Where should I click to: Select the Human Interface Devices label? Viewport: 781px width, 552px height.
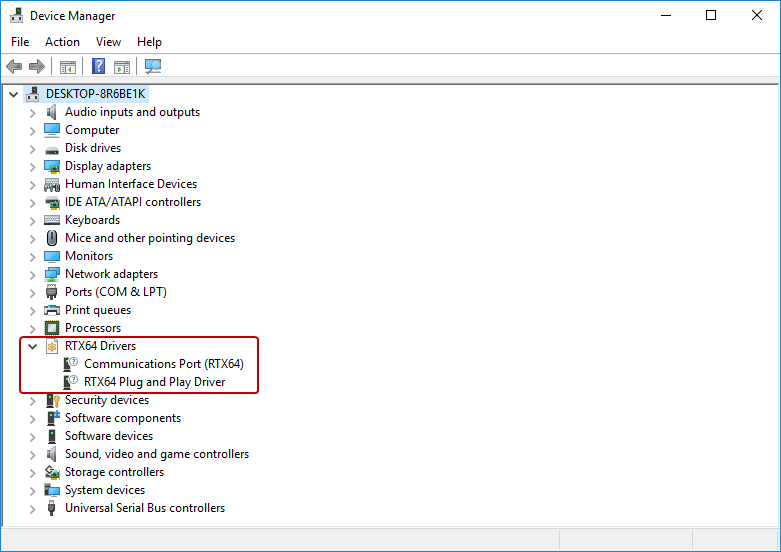coord(131,184)
